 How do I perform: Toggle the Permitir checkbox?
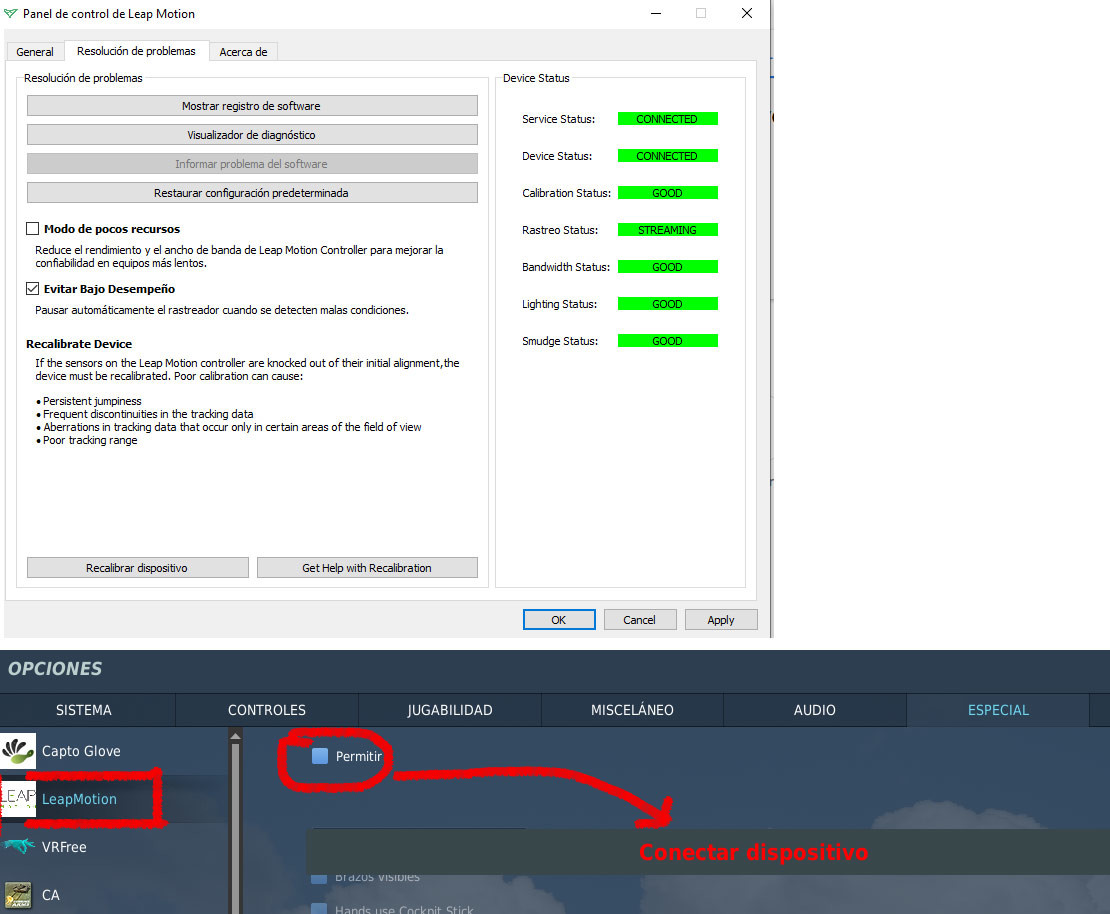click(x=320, y=756)
